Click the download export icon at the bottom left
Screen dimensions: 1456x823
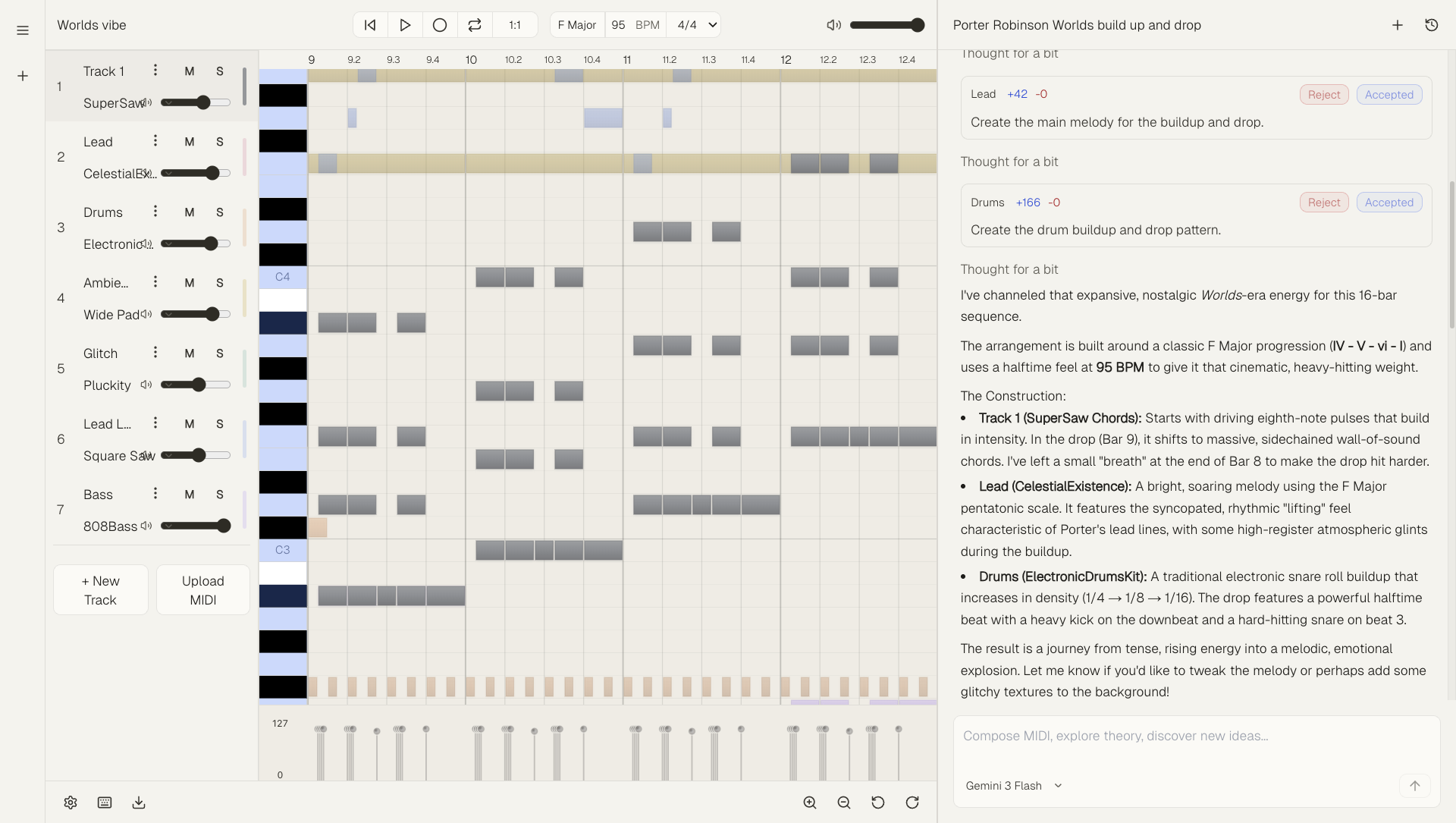point(139,803)
